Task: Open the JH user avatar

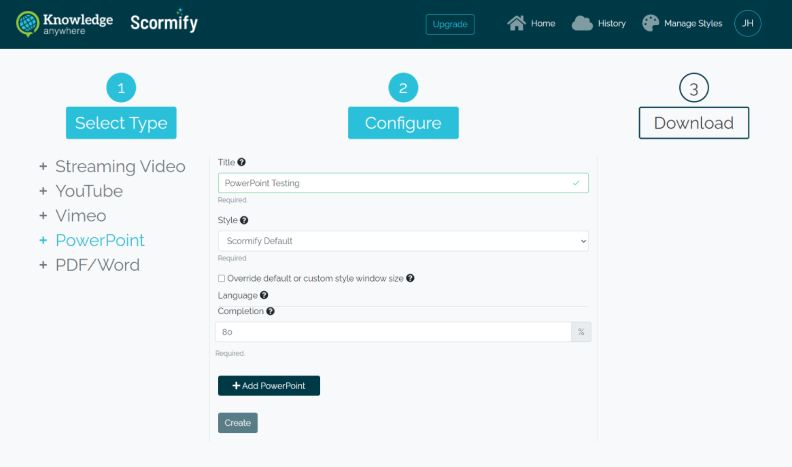Action: 748,23
